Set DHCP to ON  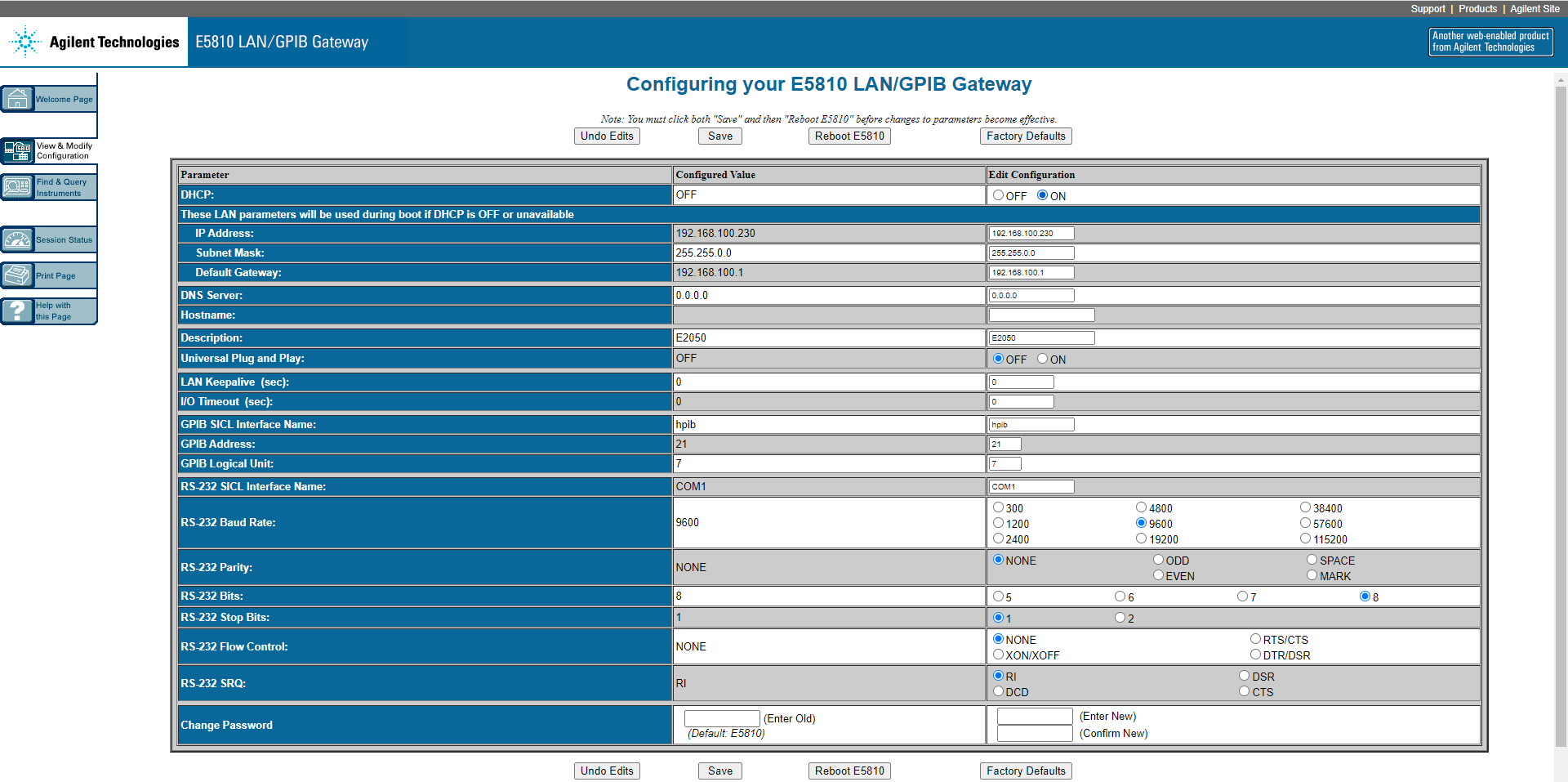(1042, 195)
